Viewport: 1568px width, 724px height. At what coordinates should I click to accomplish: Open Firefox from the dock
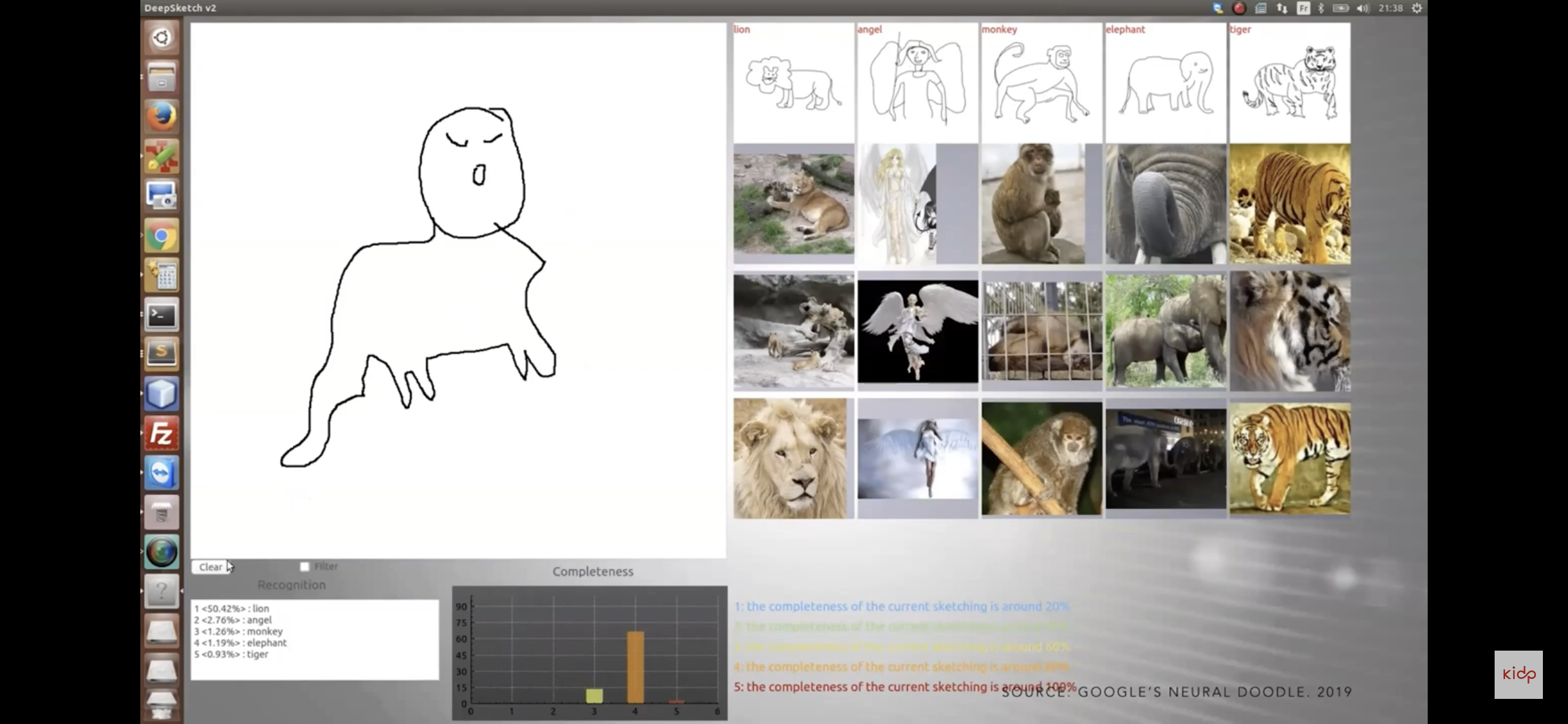[161, 117]
